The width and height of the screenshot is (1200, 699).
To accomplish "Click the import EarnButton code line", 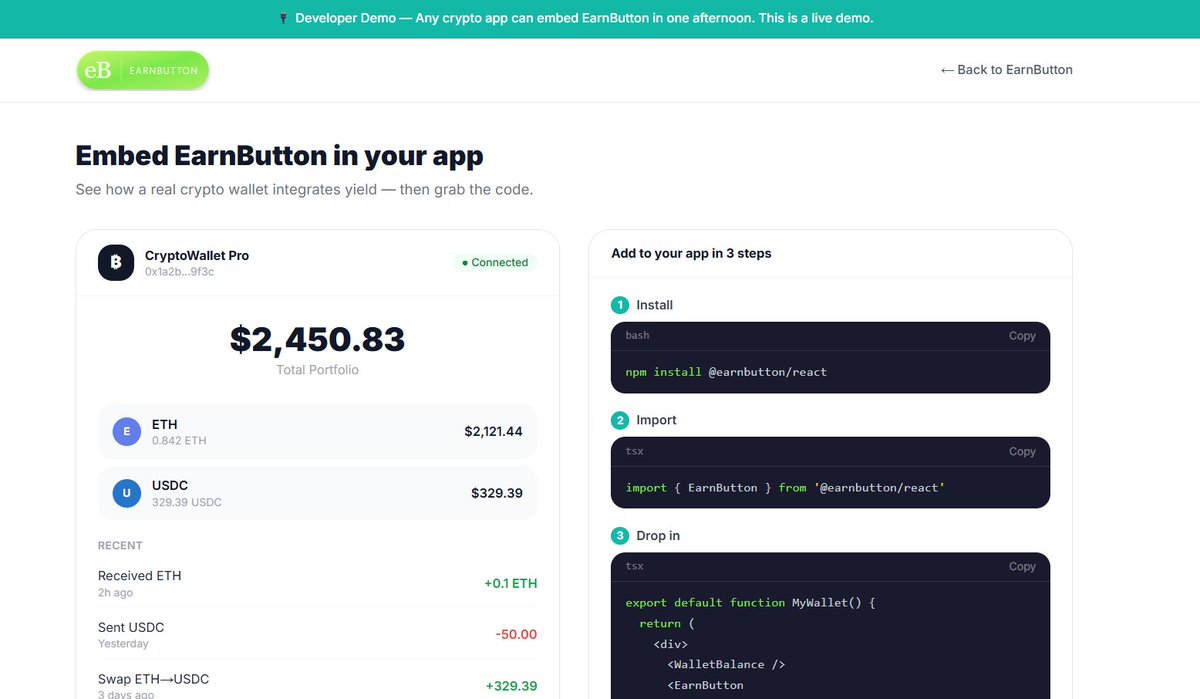I will tap(785, 488).
